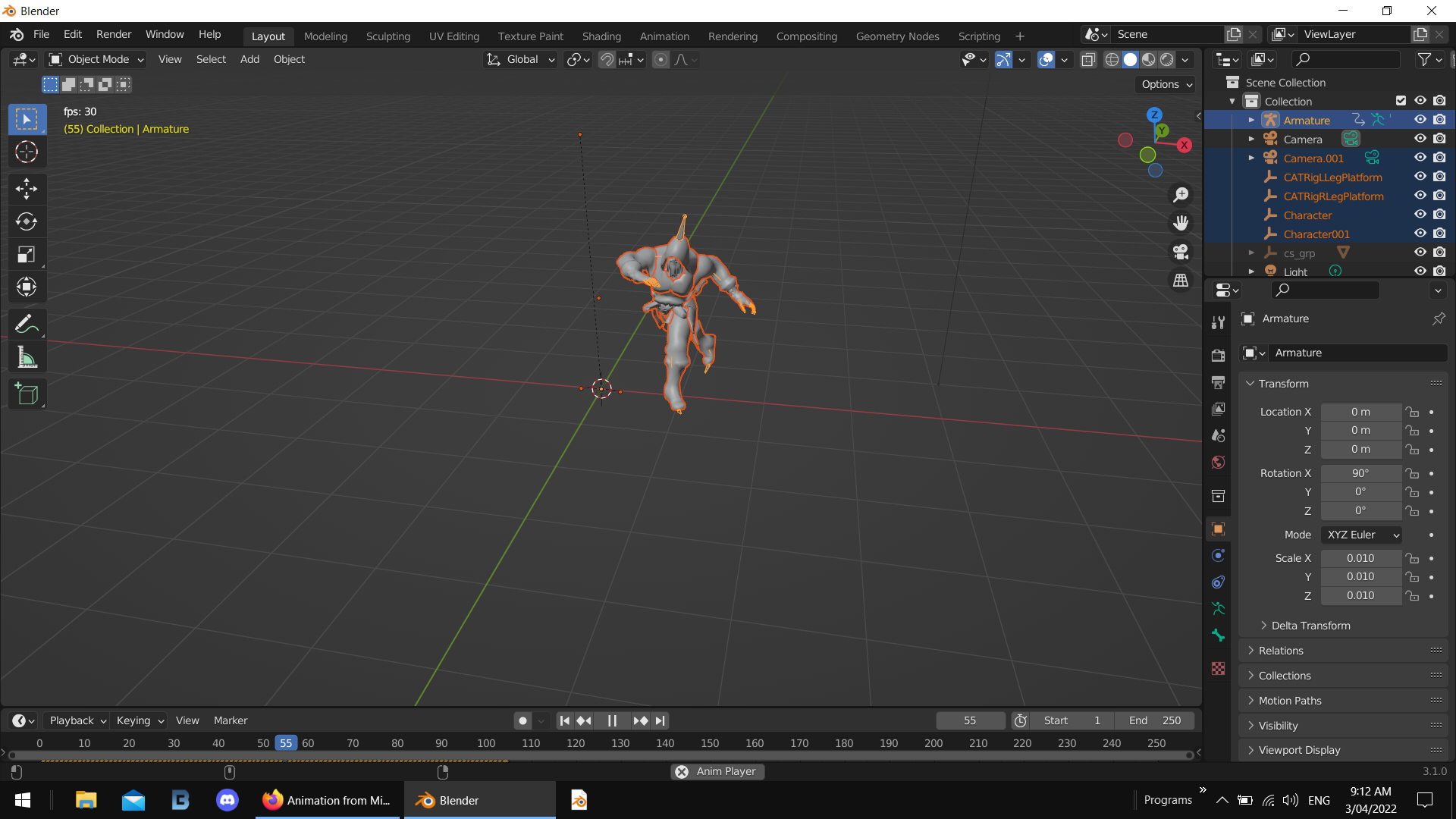Expand the Delta Transform section
Image resolution: width=1456 pixels, height=819 pixels.
1307,625
